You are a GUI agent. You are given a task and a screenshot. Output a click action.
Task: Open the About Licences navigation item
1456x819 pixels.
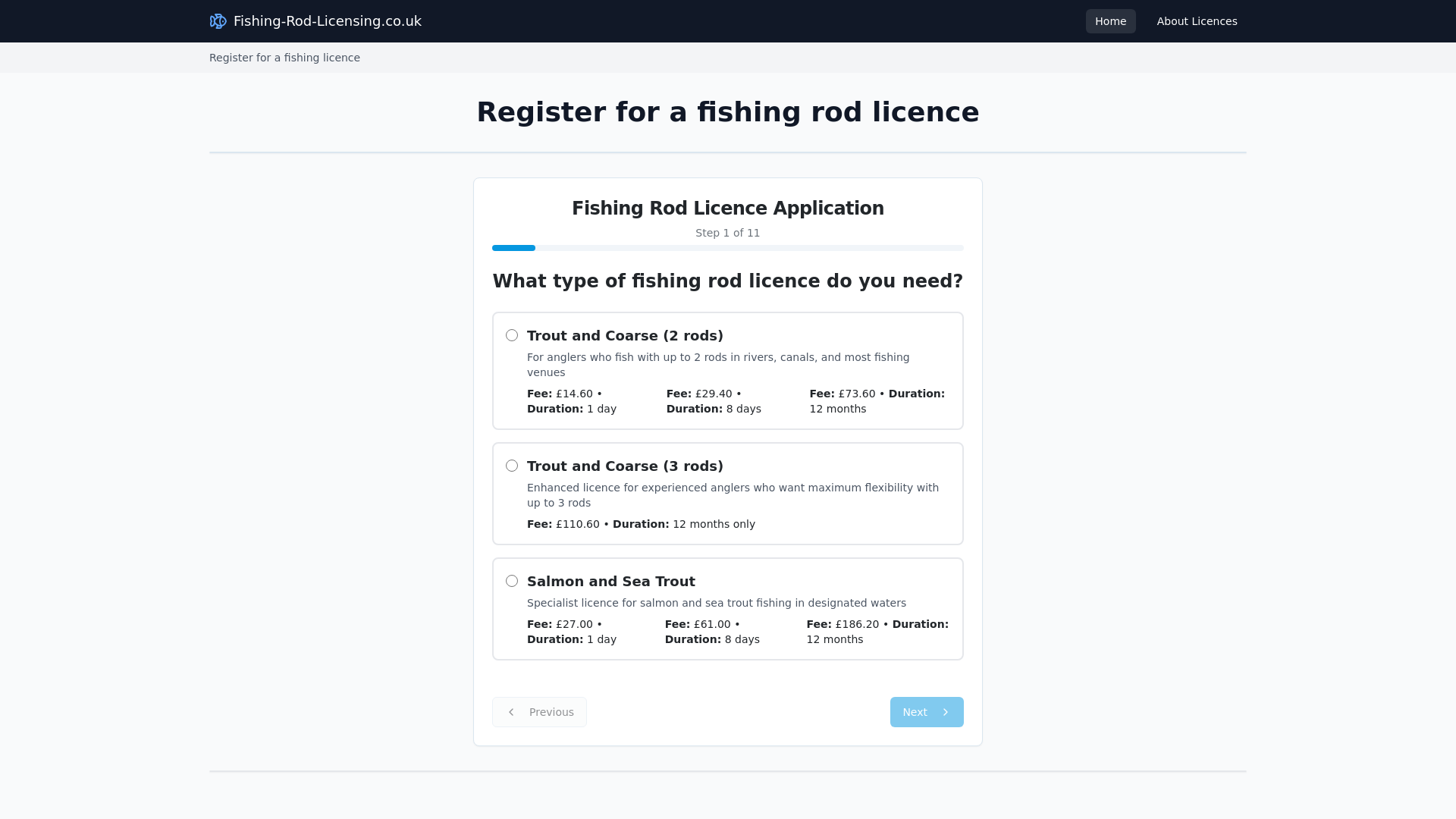pos(1197,20)
